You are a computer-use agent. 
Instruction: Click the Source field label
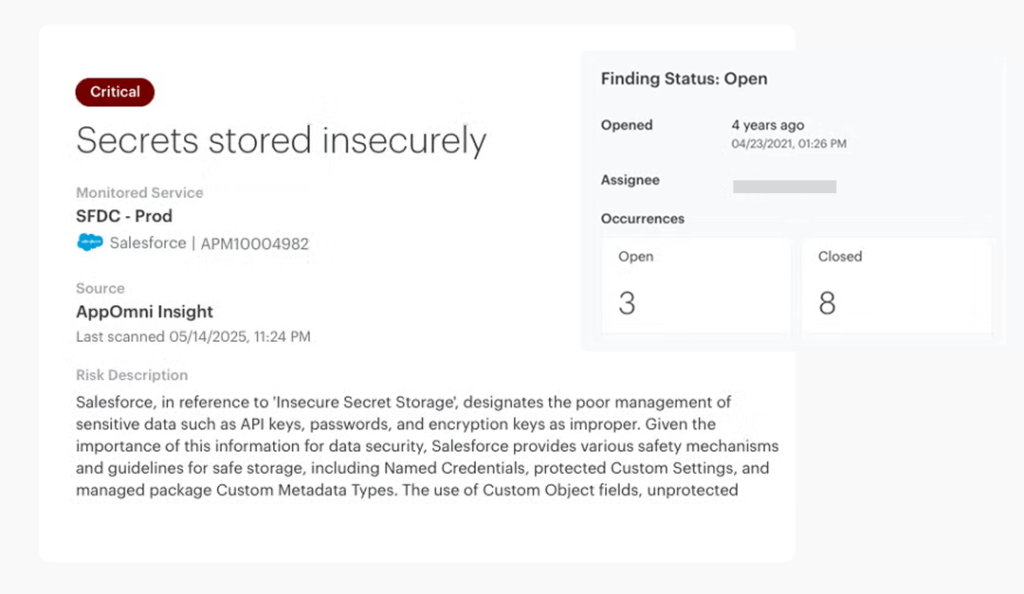coord(100,288)
